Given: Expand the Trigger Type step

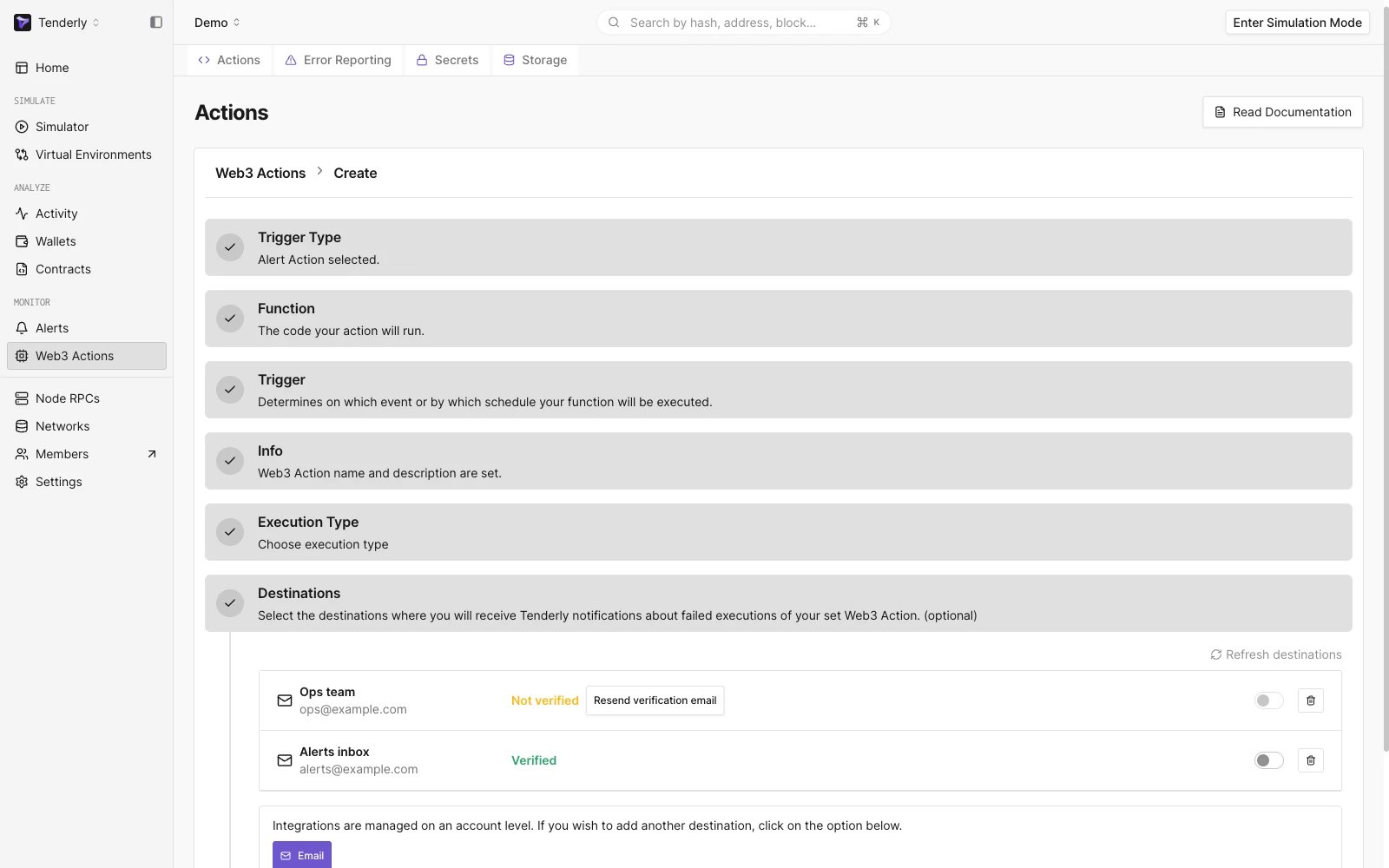Looking at the screenshot, I should tap(778, 247).
